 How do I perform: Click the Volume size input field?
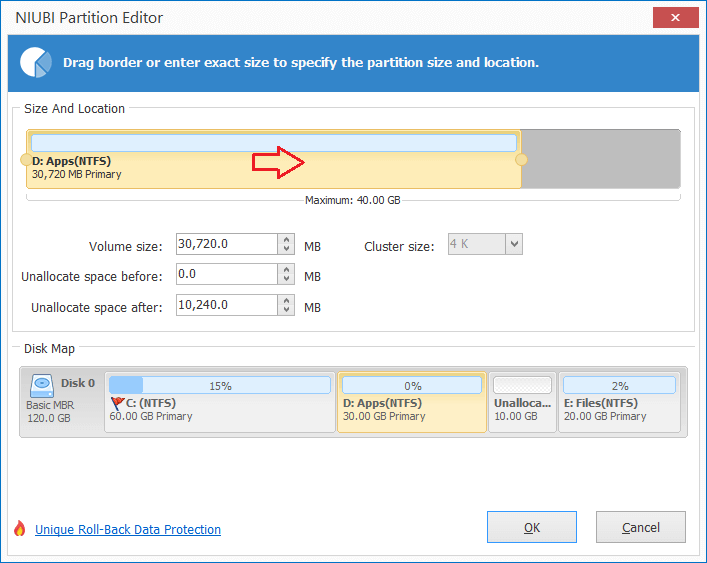pos(227,244)
